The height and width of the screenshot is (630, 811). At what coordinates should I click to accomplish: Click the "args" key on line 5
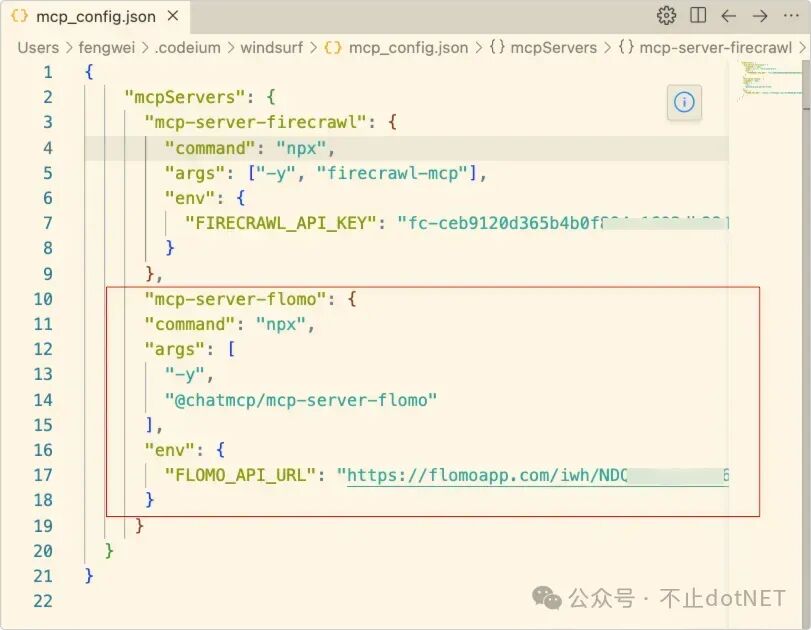tap(194, 173)
